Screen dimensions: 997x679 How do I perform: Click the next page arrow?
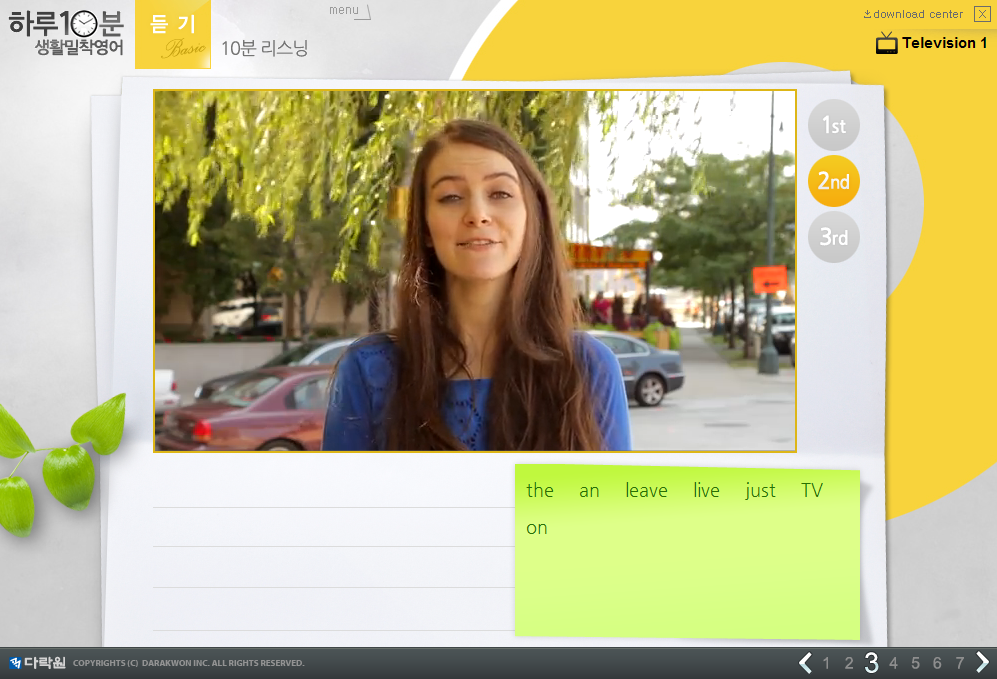[x=982, y=663]
